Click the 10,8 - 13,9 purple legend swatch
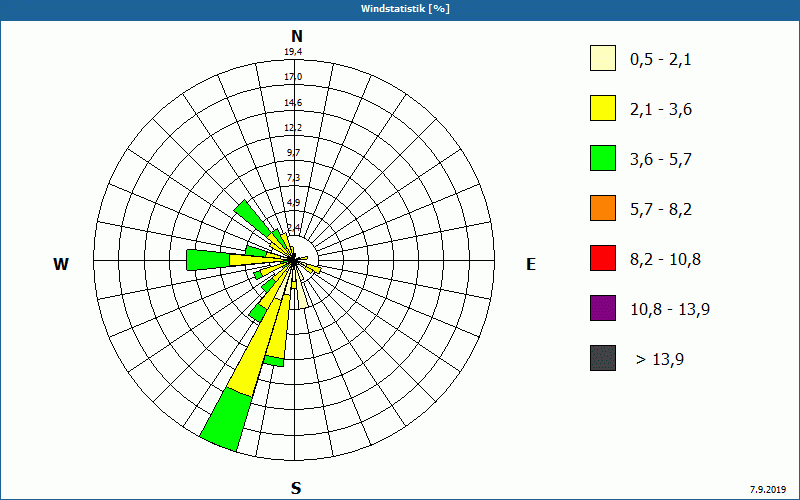Screen dimensions: 800x500 point(603,308)
